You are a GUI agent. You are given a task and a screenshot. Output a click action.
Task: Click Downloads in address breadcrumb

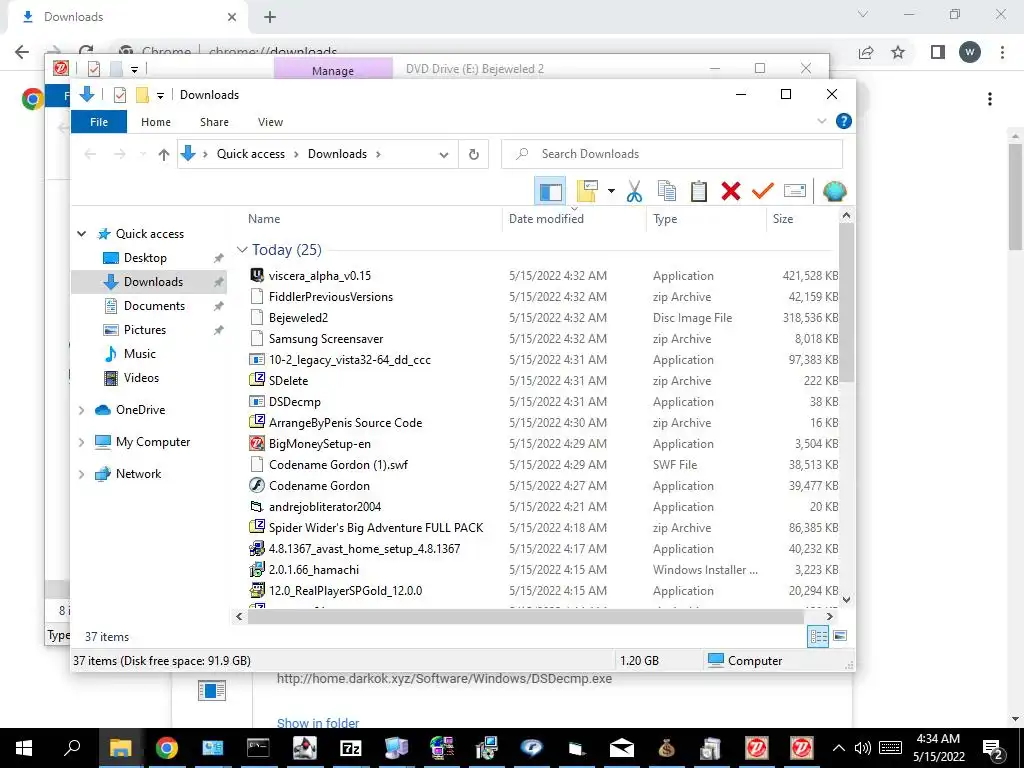(337, 154)
